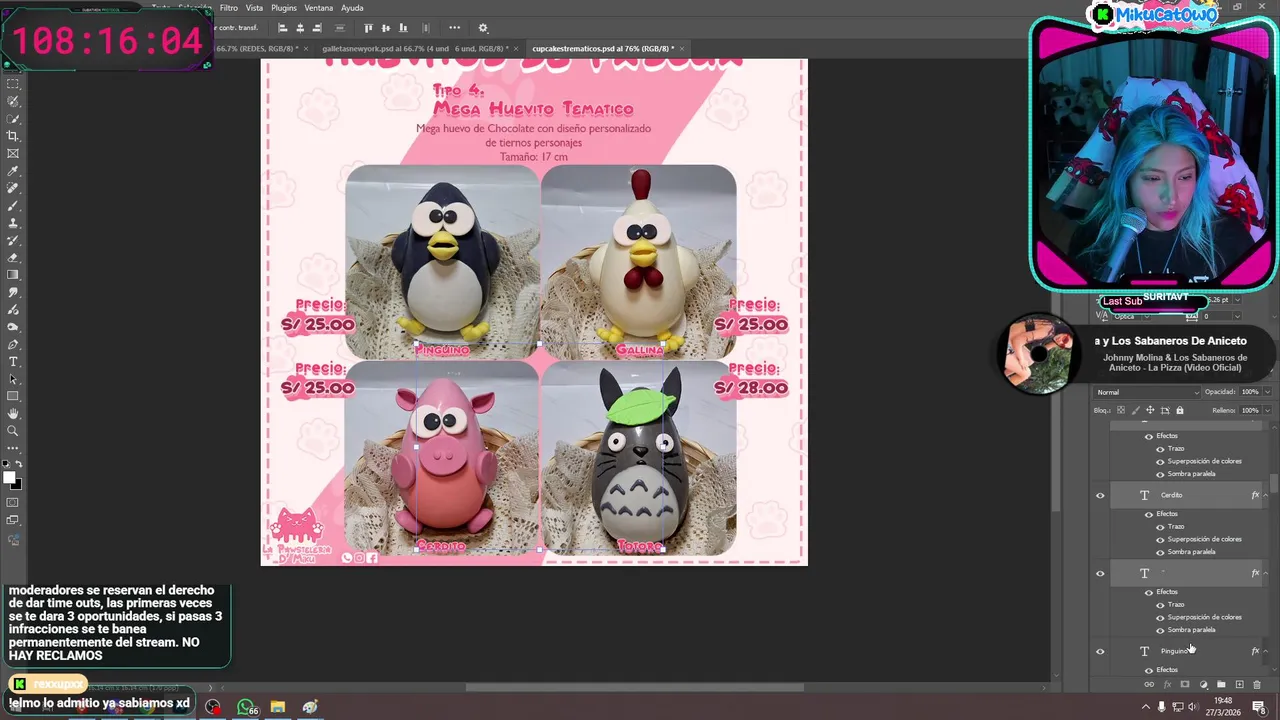Screen dimensions: 1280x720
Task: Link layers using chain icon
Action: click(1149, 685)
